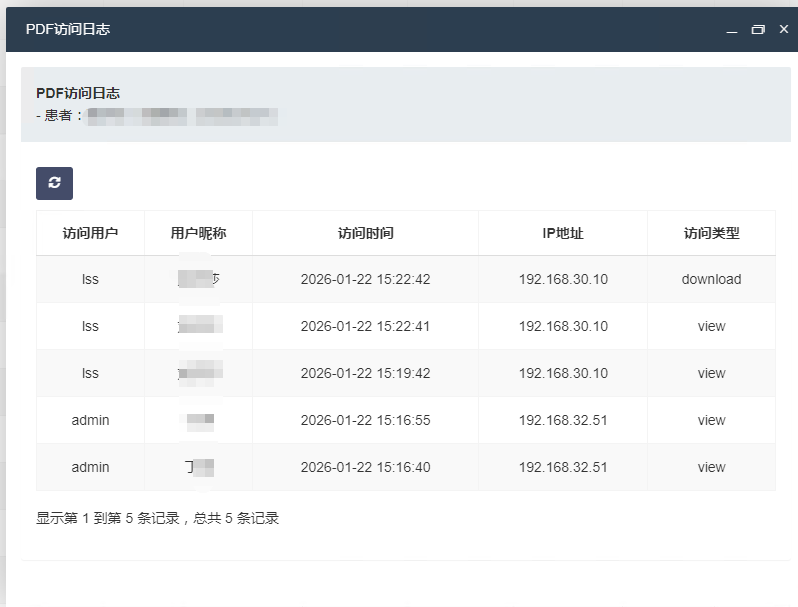The image size is (798, 607).
Task: Click the PDF访问日志 title in the dialog header bar
Action: point(68,30)
